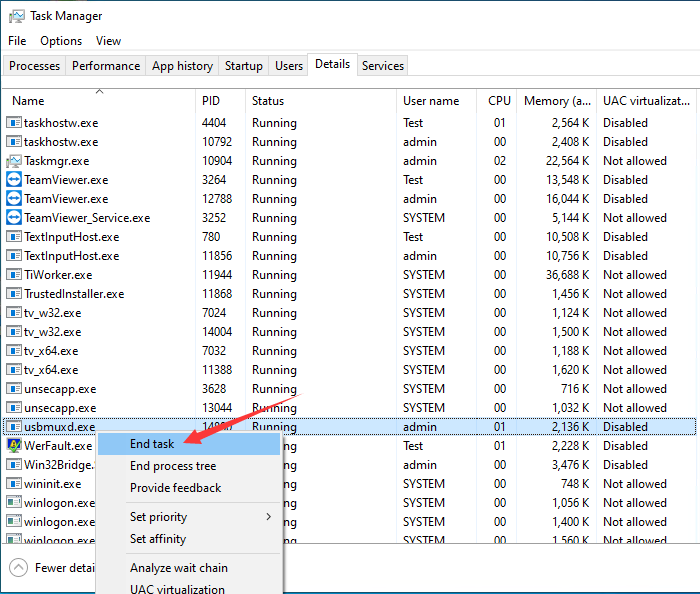Open the View menu
Screen dimensions: 700x594
108,41
